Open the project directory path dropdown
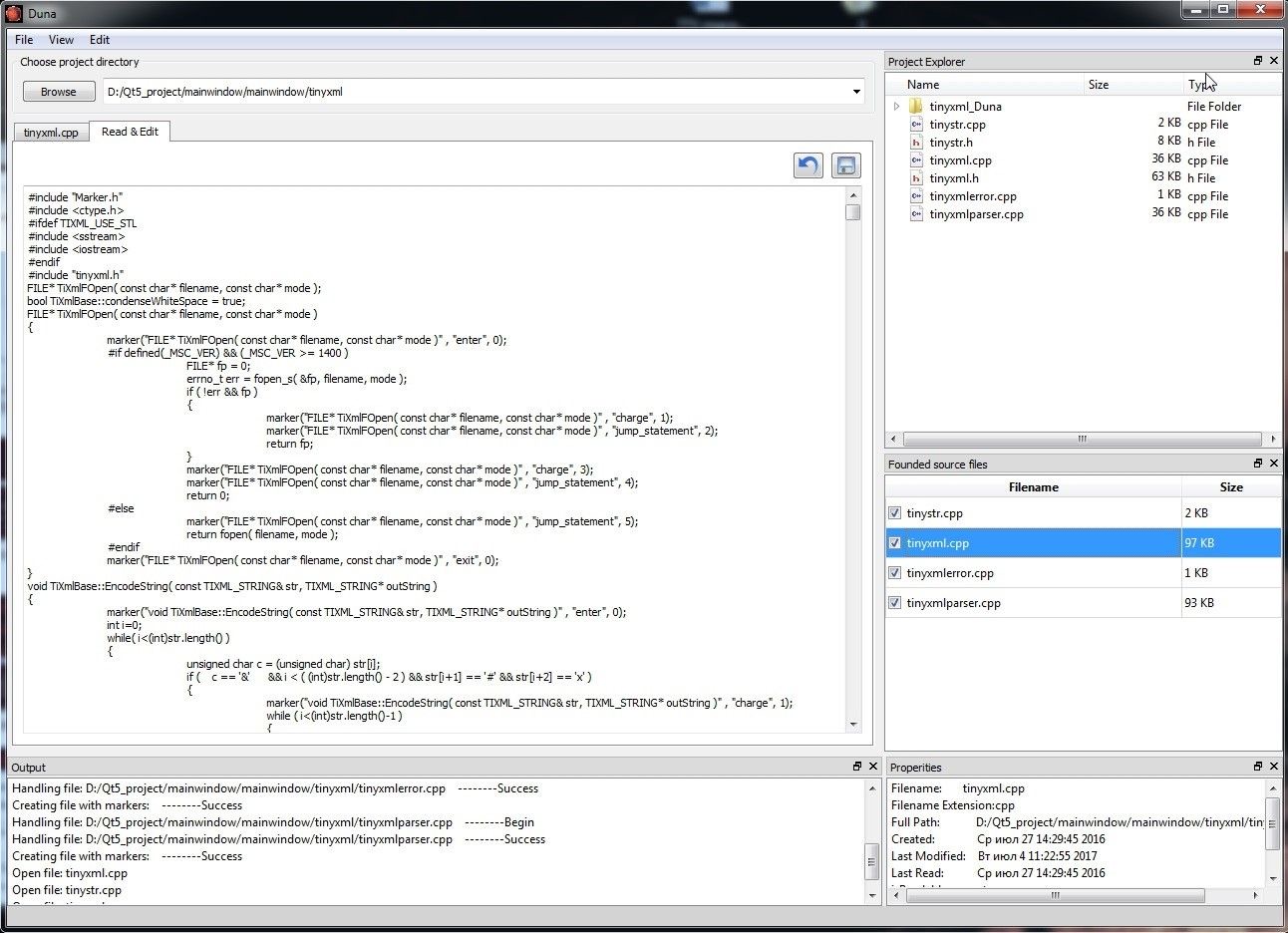 (856, 92)
